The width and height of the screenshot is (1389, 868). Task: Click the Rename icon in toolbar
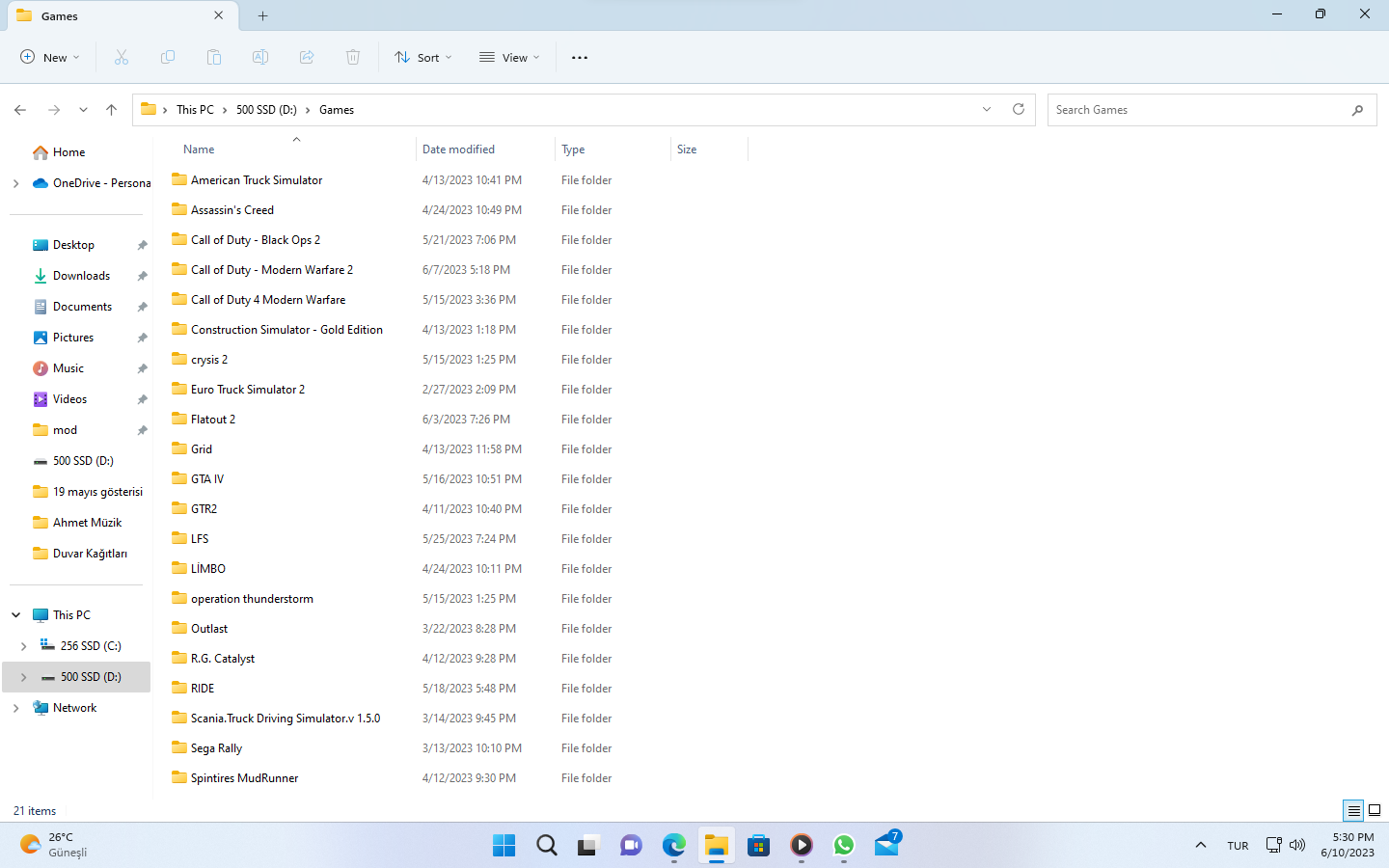point(260,58)
